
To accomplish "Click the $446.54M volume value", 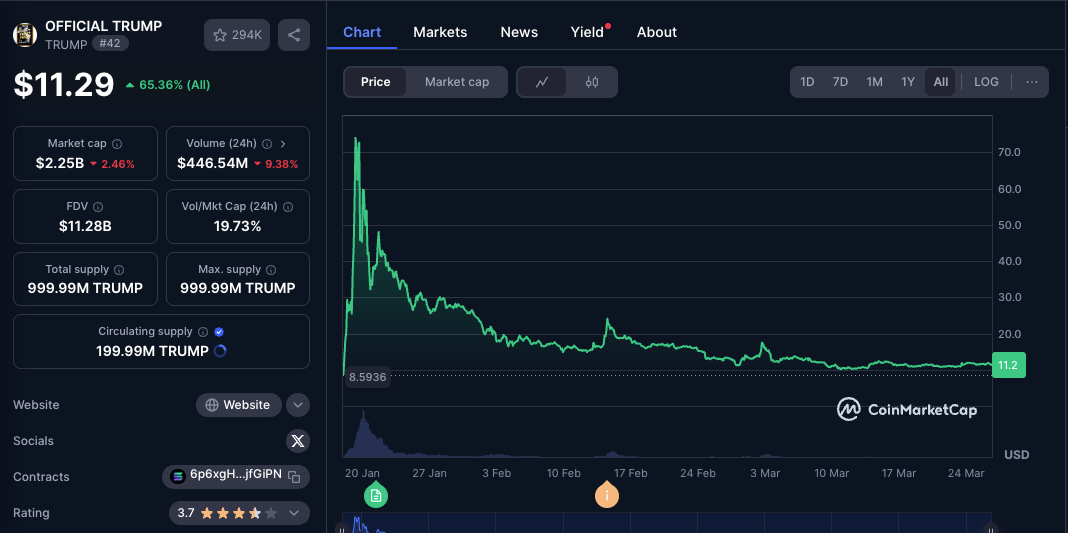I will click(x=213, y=163).
